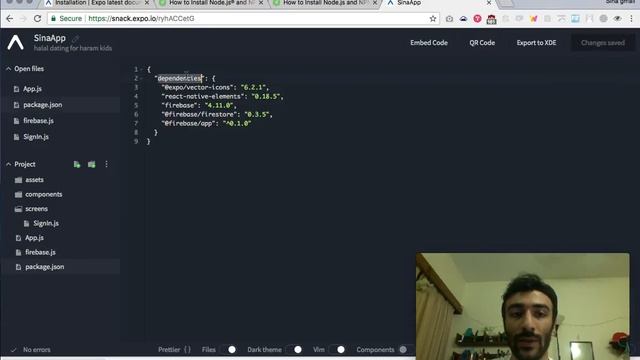Click App.js file icon in Open files

pyautogui.click(x=16, y=89)
